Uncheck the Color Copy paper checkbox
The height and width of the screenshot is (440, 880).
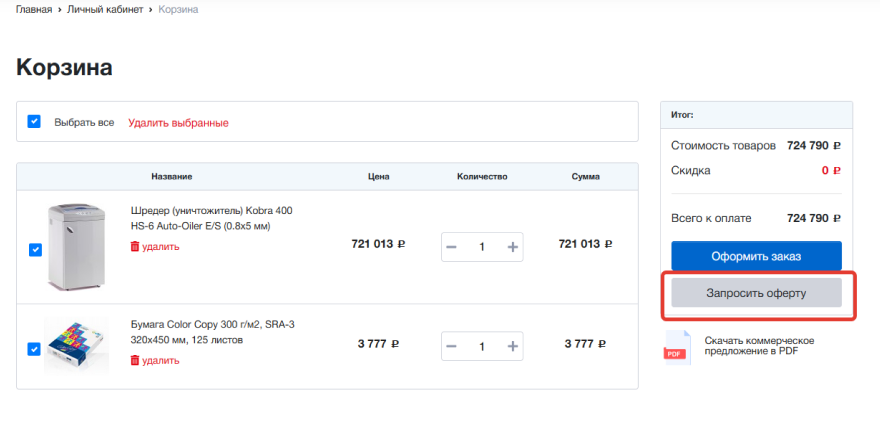34,349
